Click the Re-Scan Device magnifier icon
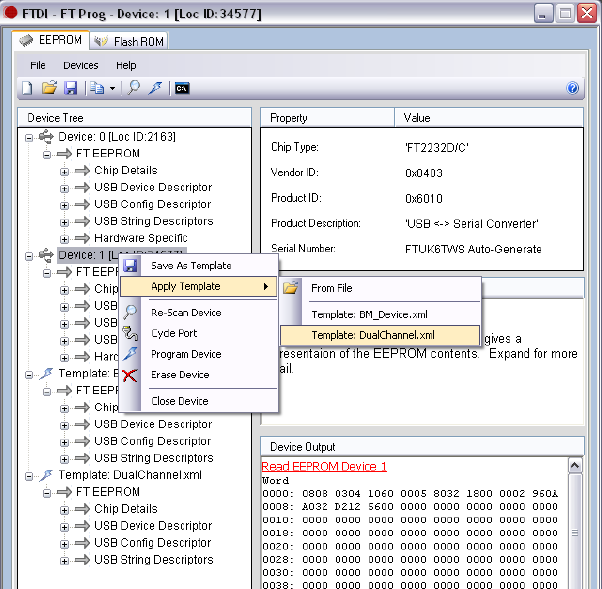Image resolution: width=602 pixels, height=589 pixels. point(130,312)
